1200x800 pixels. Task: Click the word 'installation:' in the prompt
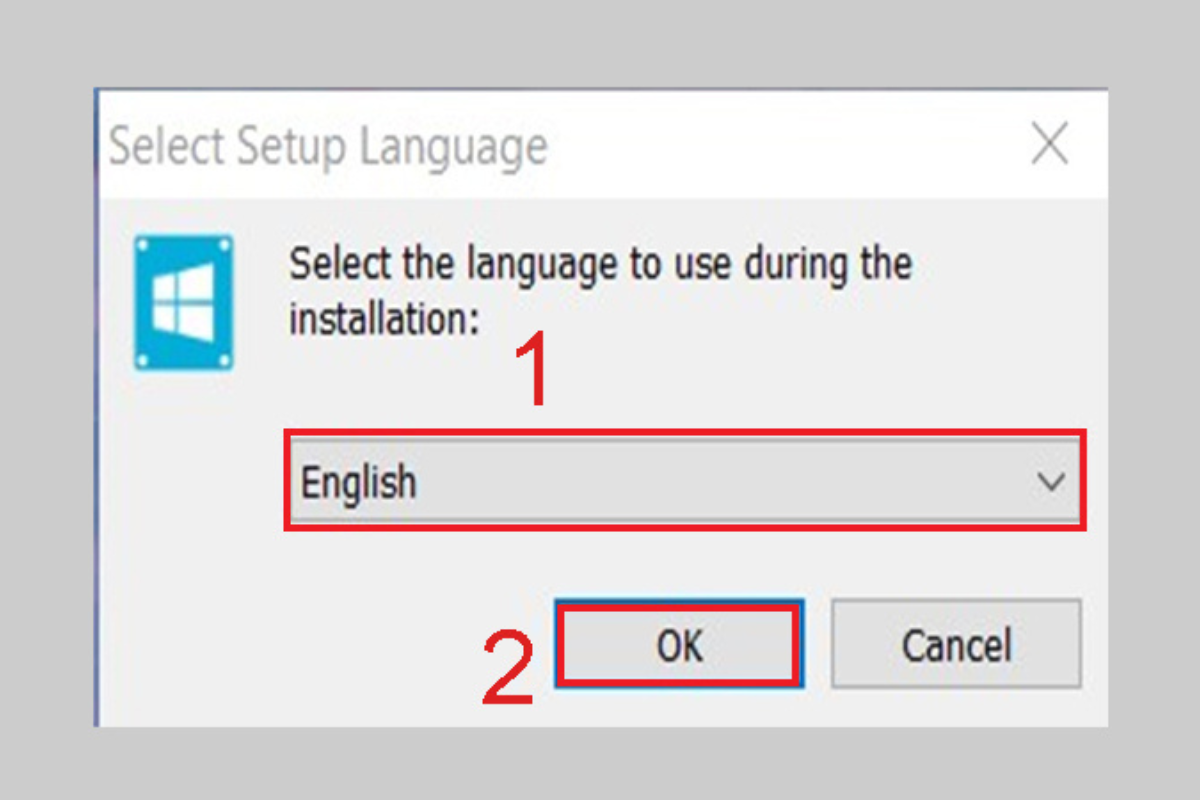tap(385, 319)
